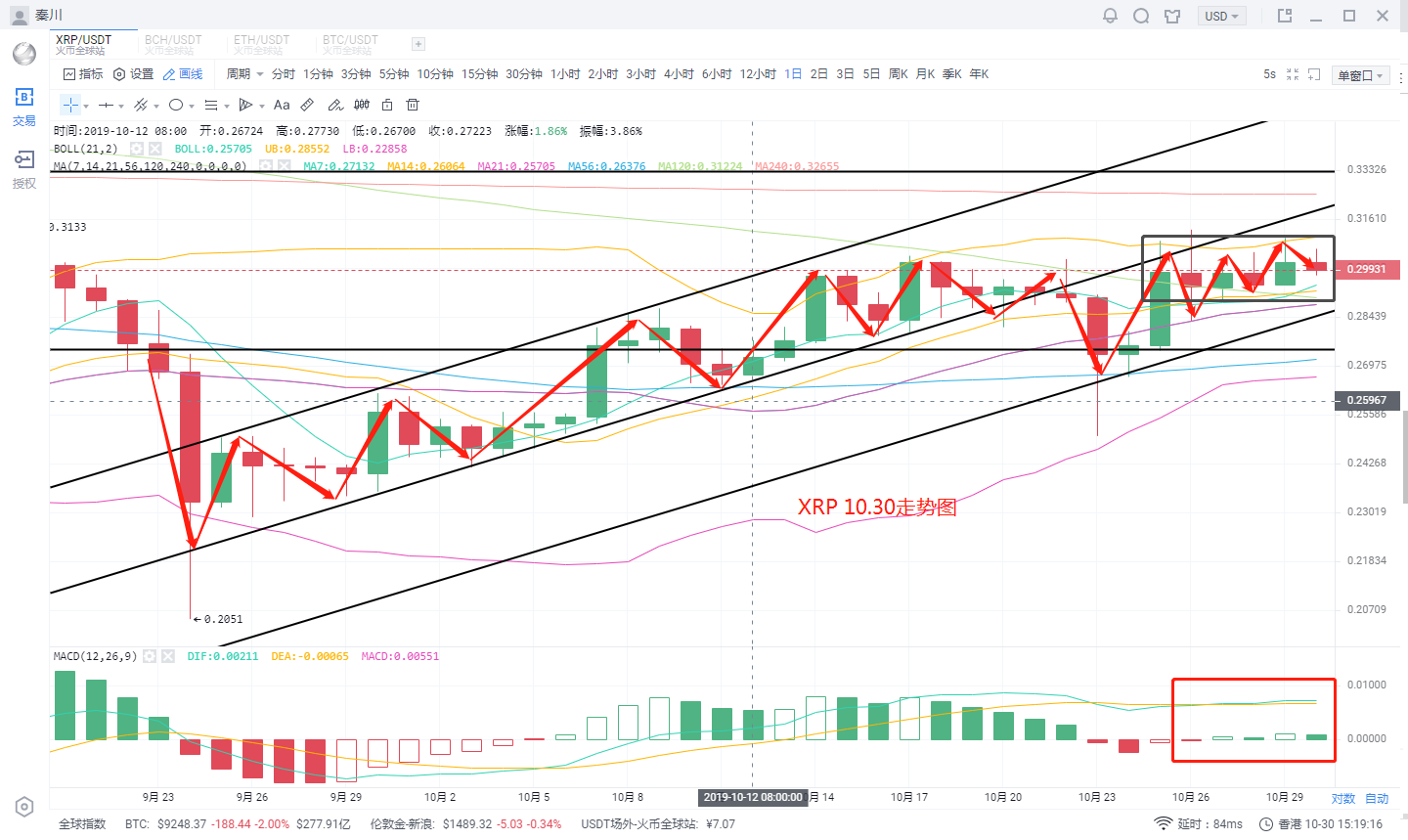Select the 1小时 timeframe
Viewport: 1408px width, 840px height.
565,74
